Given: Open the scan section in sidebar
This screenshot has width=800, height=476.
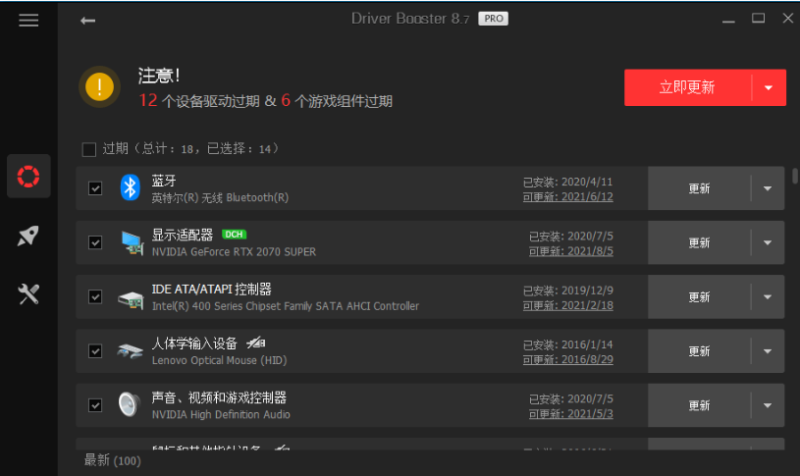Looking at the screenshot, I should (29, 176).
